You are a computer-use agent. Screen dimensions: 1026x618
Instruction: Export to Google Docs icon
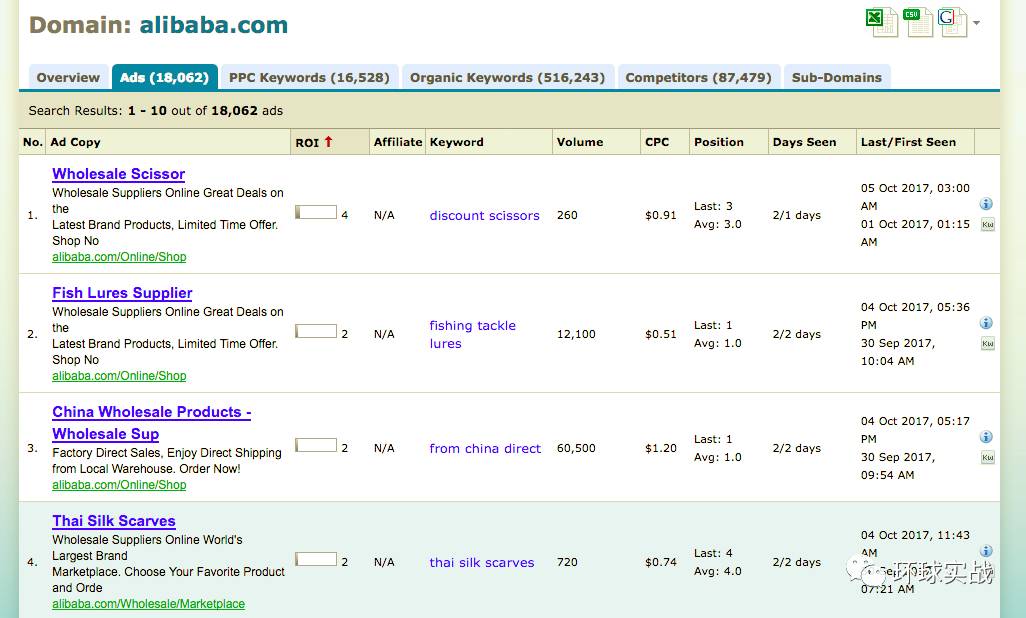pos(952,22)
